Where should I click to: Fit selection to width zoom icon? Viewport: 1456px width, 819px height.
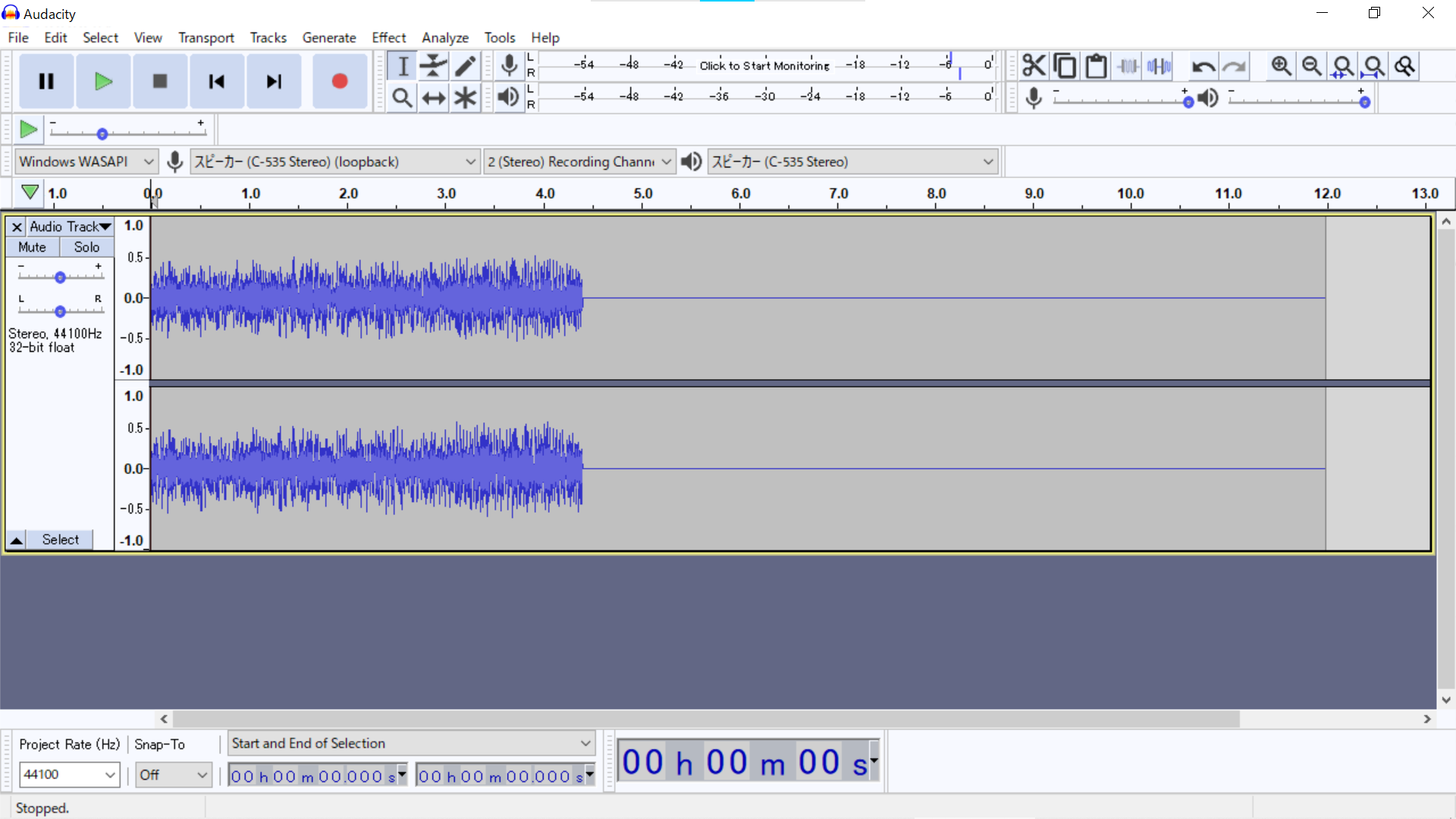tap(1343, 66)
